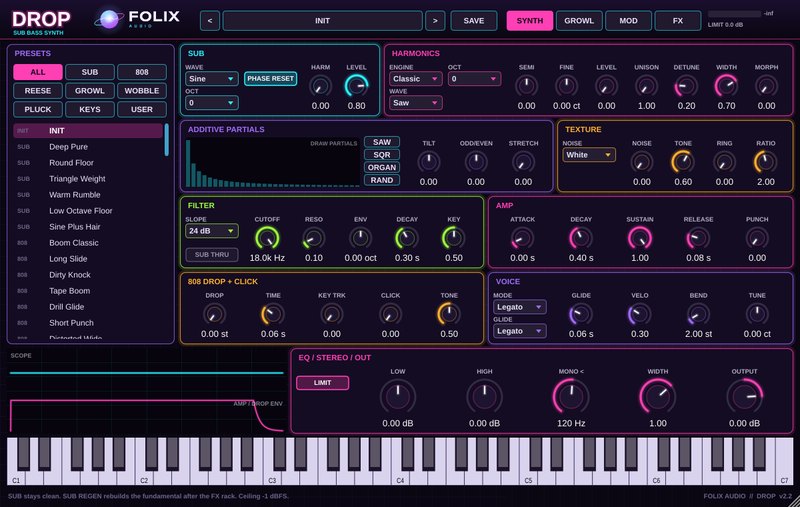The image size is (800, 507).
Task: Click the Filter CUTOFF knob
Action: point(267,238)
